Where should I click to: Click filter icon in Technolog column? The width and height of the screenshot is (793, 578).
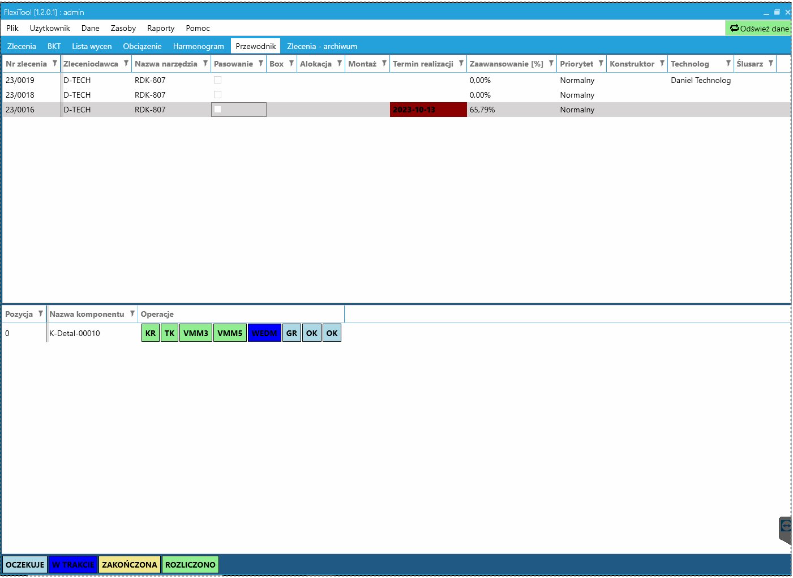[x=727, y=64]
